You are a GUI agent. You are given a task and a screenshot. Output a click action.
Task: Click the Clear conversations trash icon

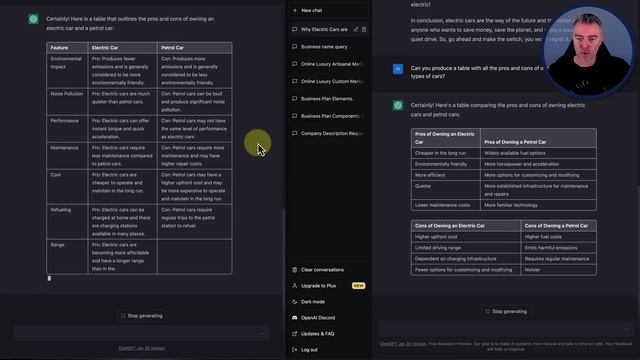coord(295,270)
